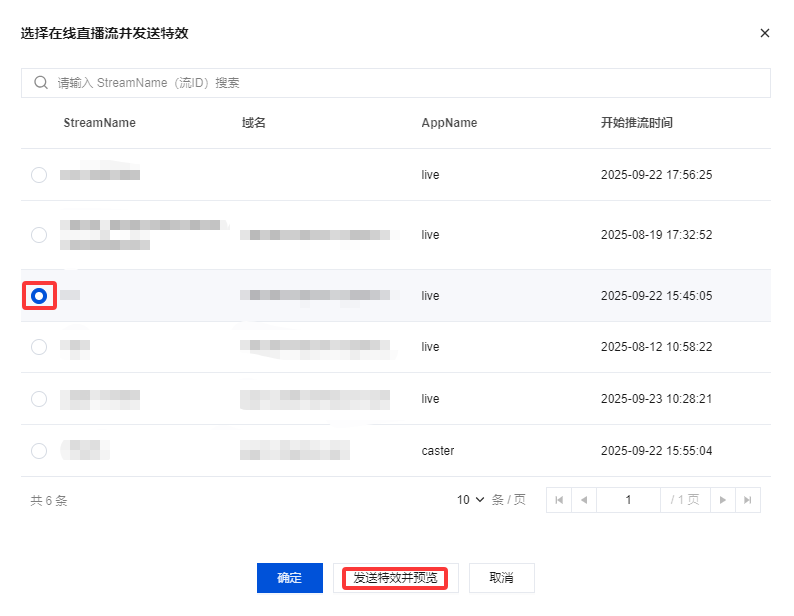Click live AppName in 10:28:21 row

(430, 399)
